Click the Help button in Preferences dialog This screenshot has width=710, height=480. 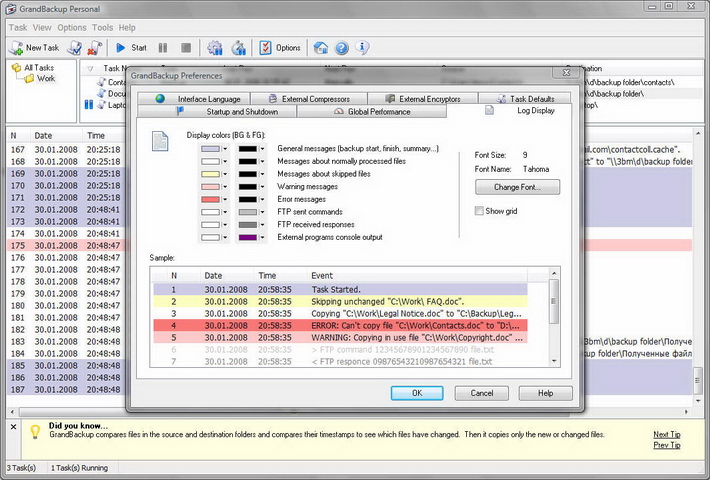(x=545, y=393)
